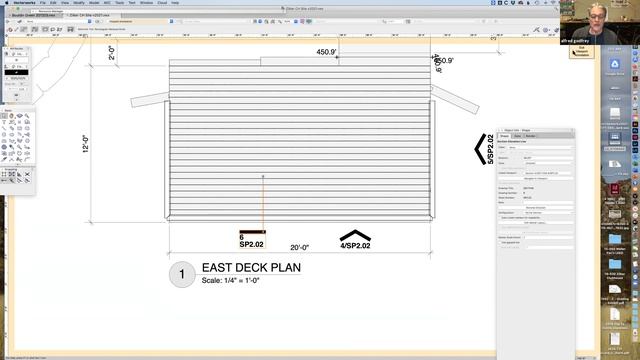Open the File menu
This screenshot has height=360, width=640.
(x=42, y=2)
